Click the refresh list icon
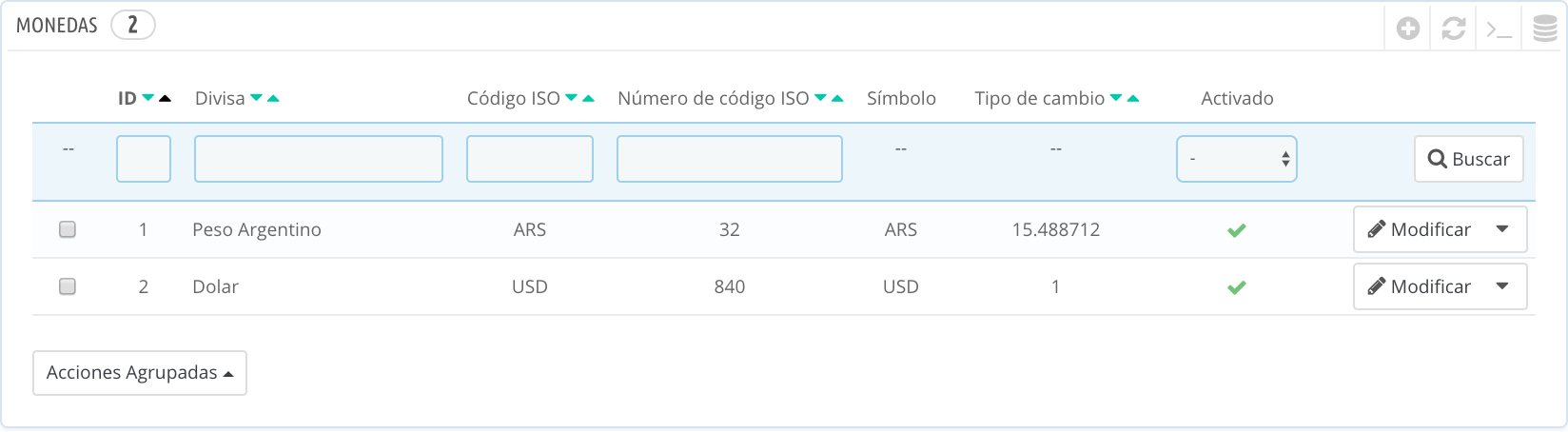Image resolution: width=1568 pixels, height=432 pixels. click(1454, 29)
